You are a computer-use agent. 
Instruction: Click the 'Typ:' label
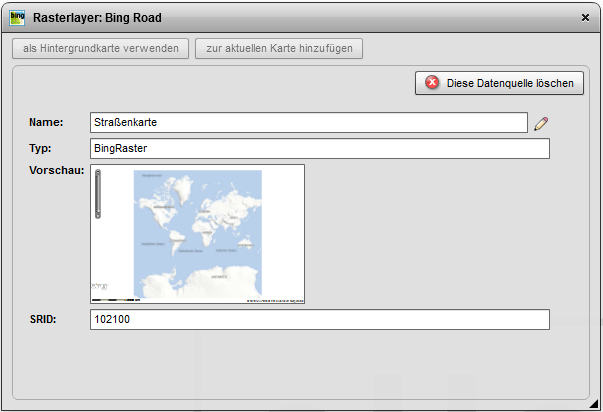pyautogui.click(x=40, y=148)
